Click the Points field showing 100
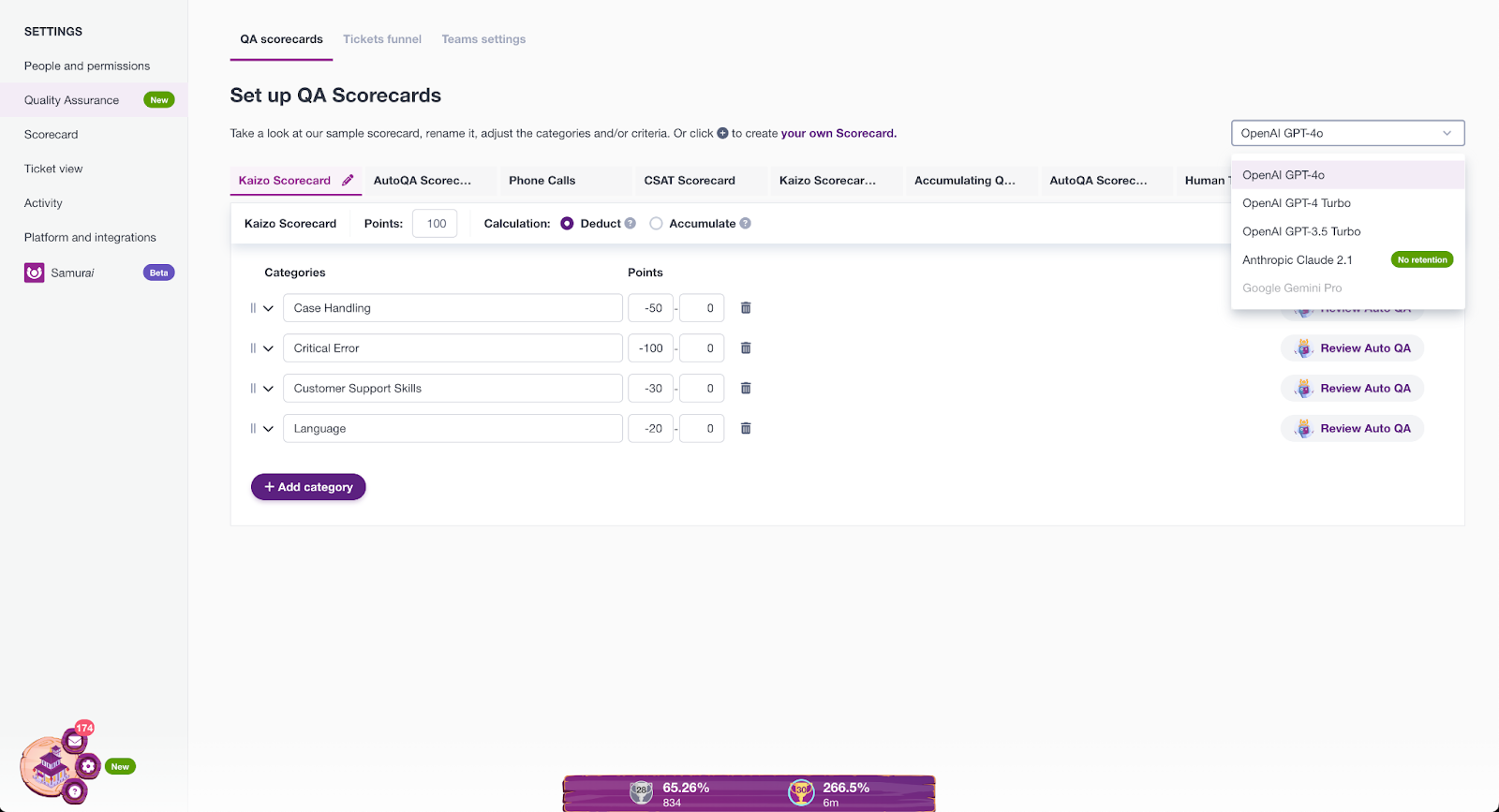The width and height of the screenshot is (1499, 812). (x=435, y=224)
